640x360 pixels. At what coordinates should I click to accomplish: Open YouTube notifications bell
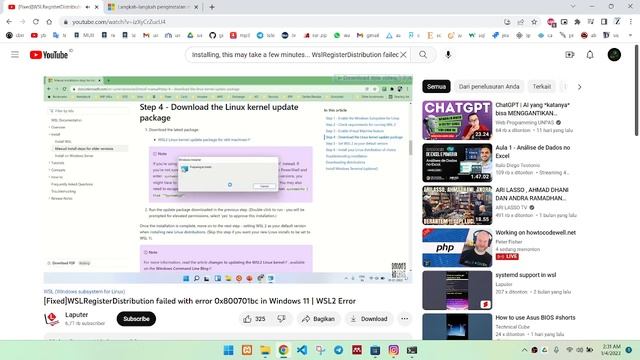[590, 54]
